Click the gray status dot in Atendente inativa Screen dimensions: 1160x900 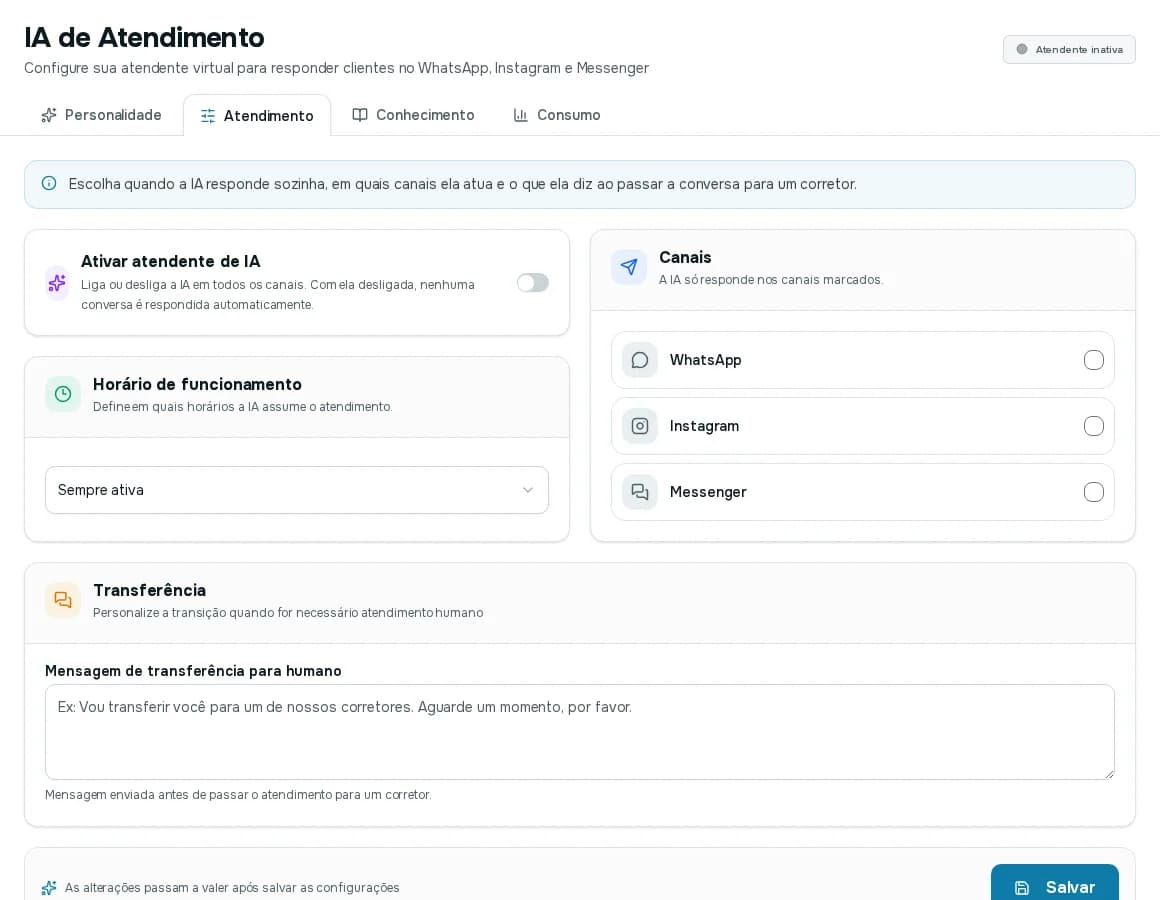pos(1022,50)
